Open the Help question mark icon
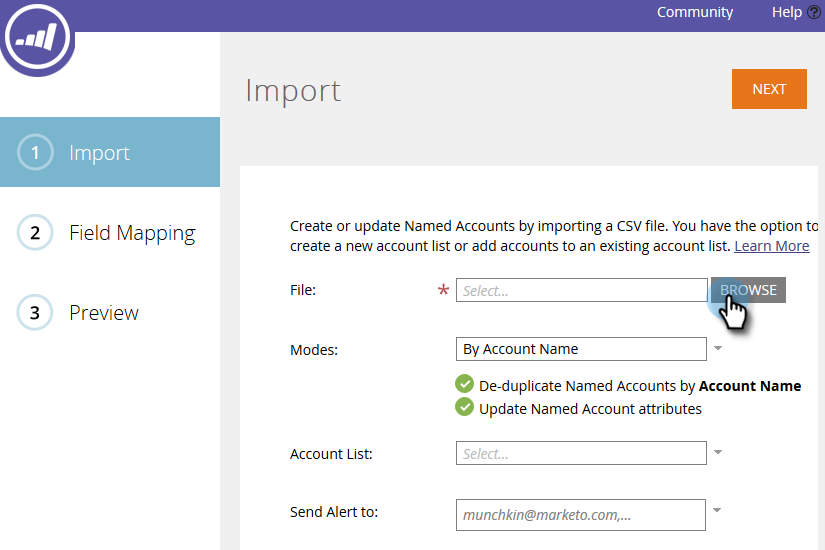Viewport: 825px width, 550px height. click(814, 12)
